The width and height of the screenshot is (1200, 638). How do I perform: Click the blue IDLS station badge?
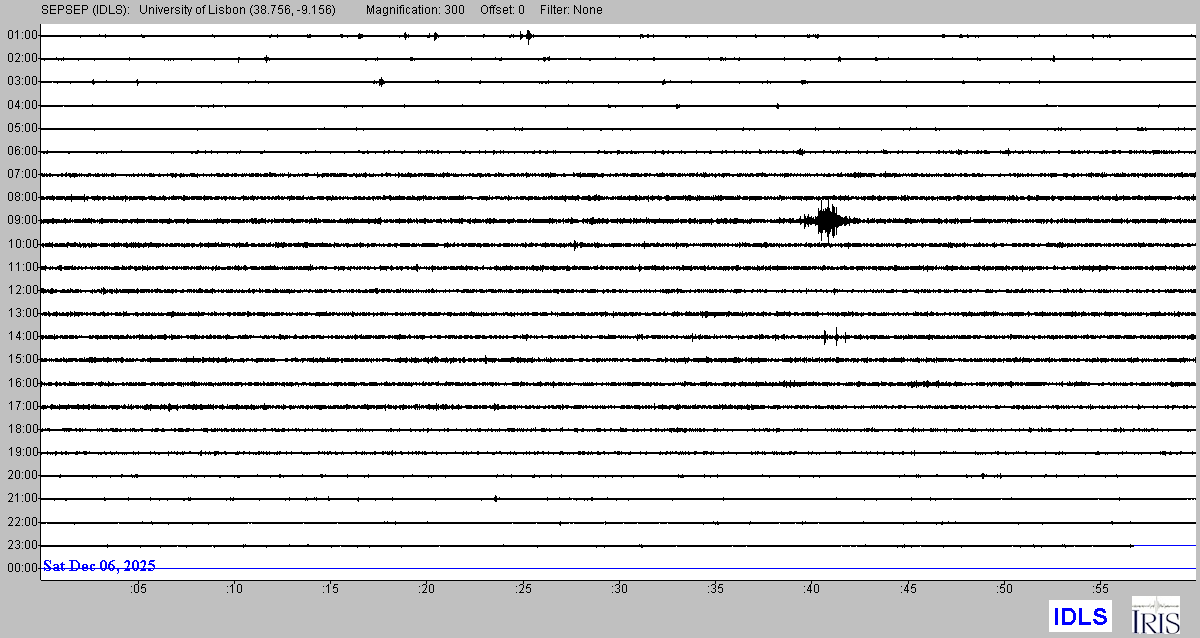click(1080, 616)
